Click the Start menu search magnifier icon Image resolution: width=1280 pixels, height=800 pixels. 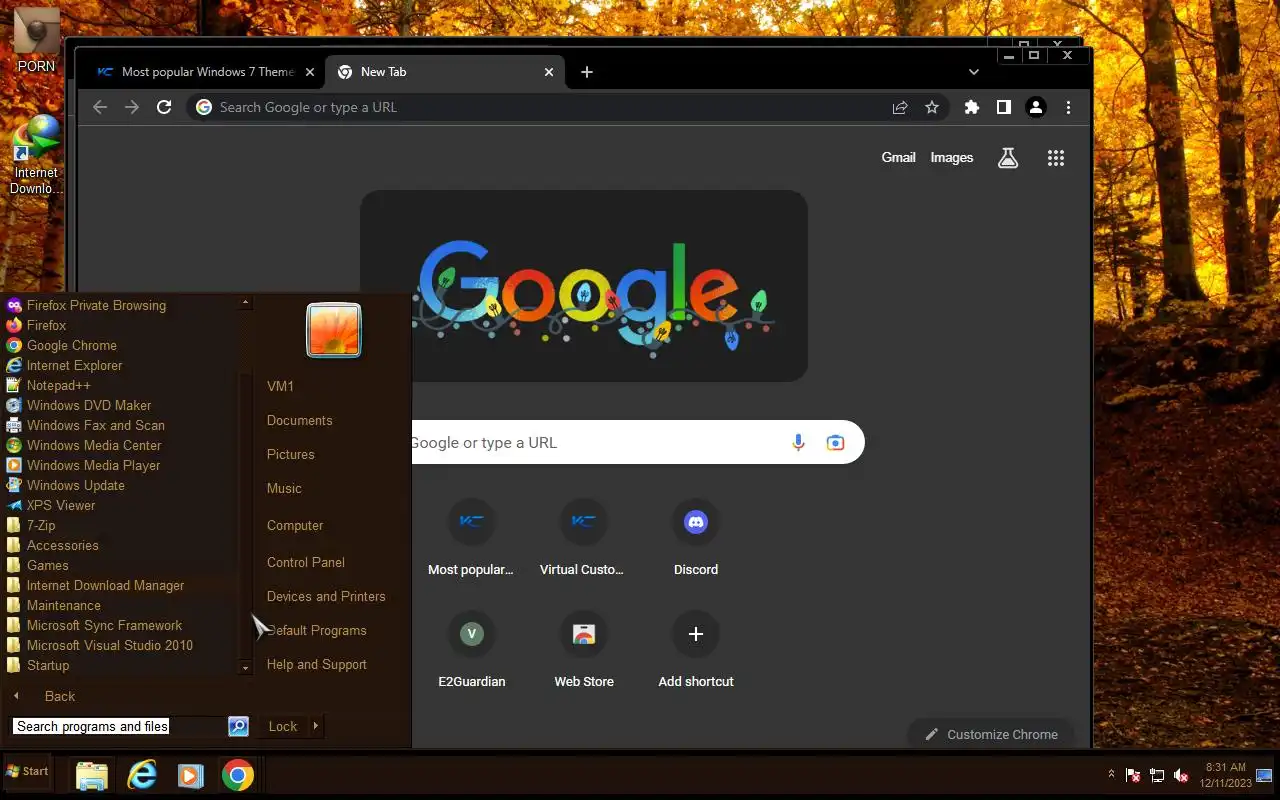[238, 726]
